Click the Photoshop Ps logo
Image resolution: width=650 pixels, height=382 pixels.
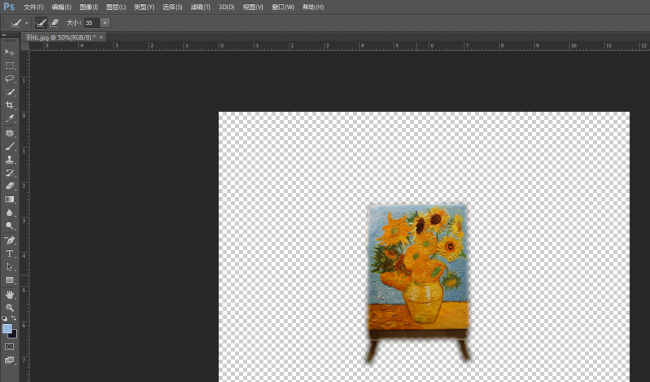click(x=9, y=7)
